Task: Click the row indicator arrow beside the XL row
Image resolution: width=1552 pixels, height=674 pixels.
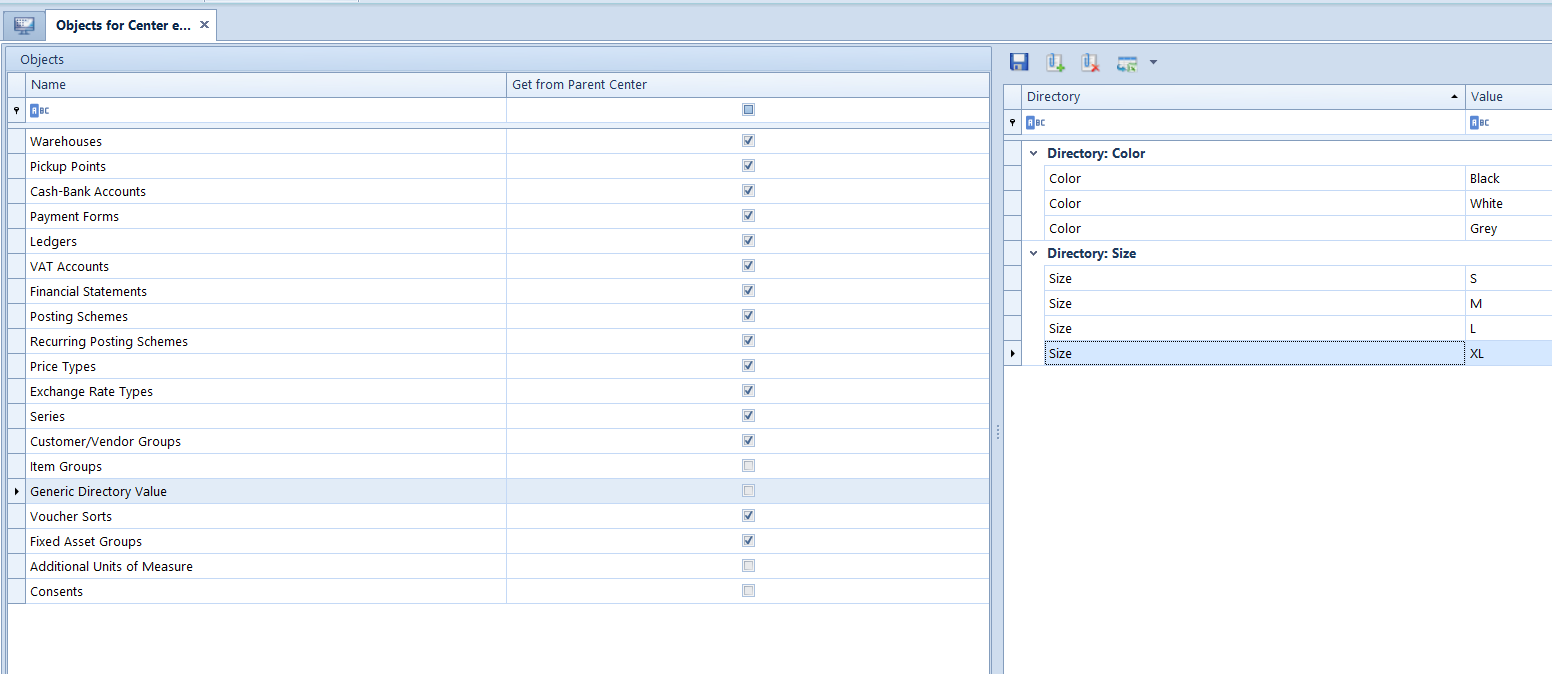Action: tap(1013, 353)
